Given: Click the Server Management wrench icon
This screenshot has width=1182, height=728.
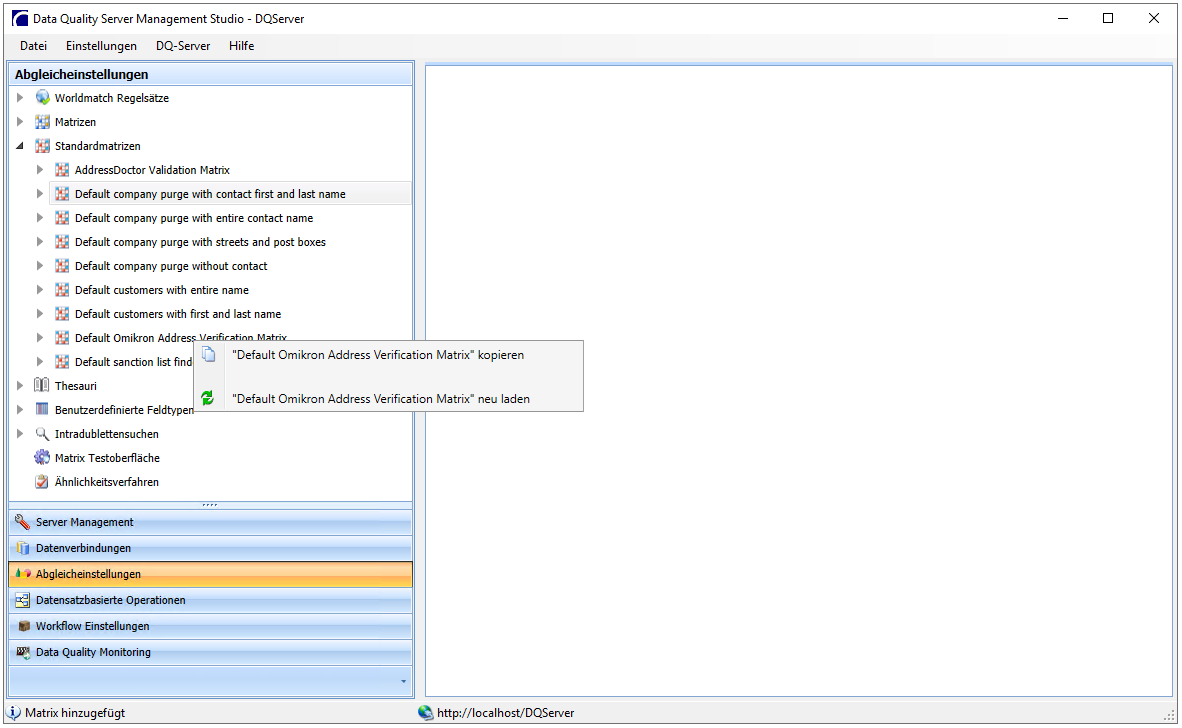Looking at the screenshot, I should pos(23,522).
